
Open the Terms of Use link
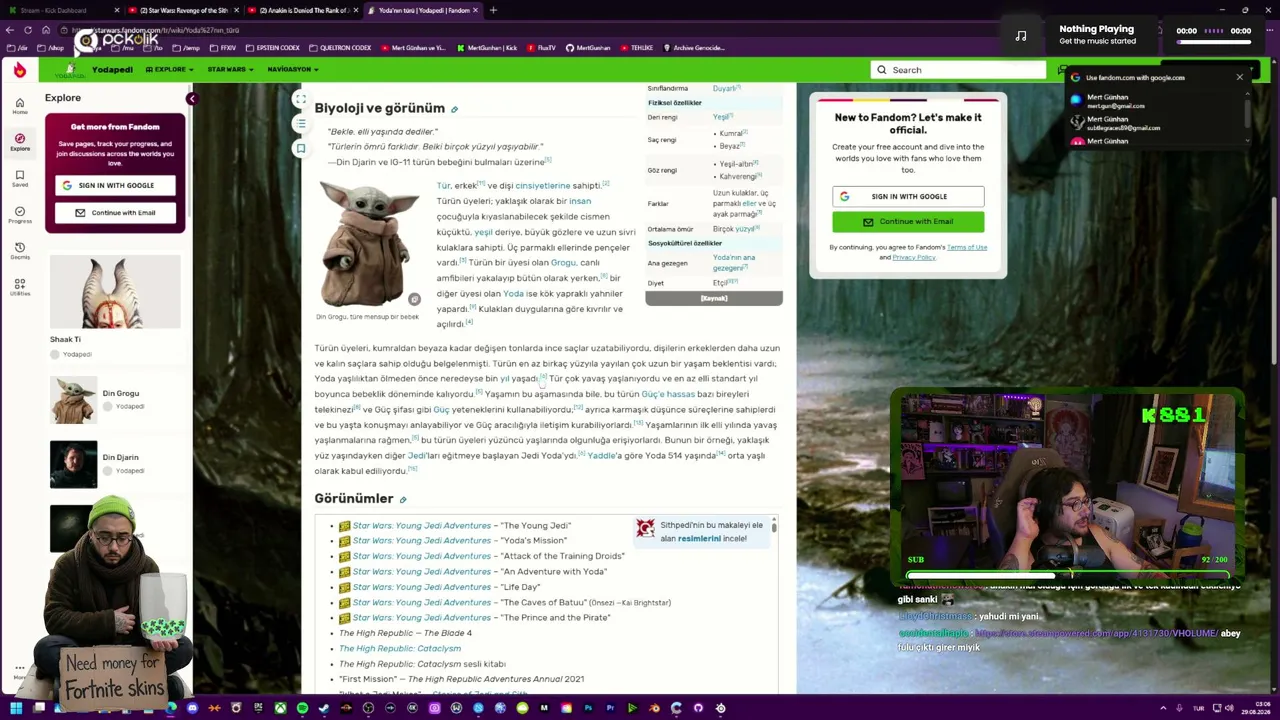[967, 247]
